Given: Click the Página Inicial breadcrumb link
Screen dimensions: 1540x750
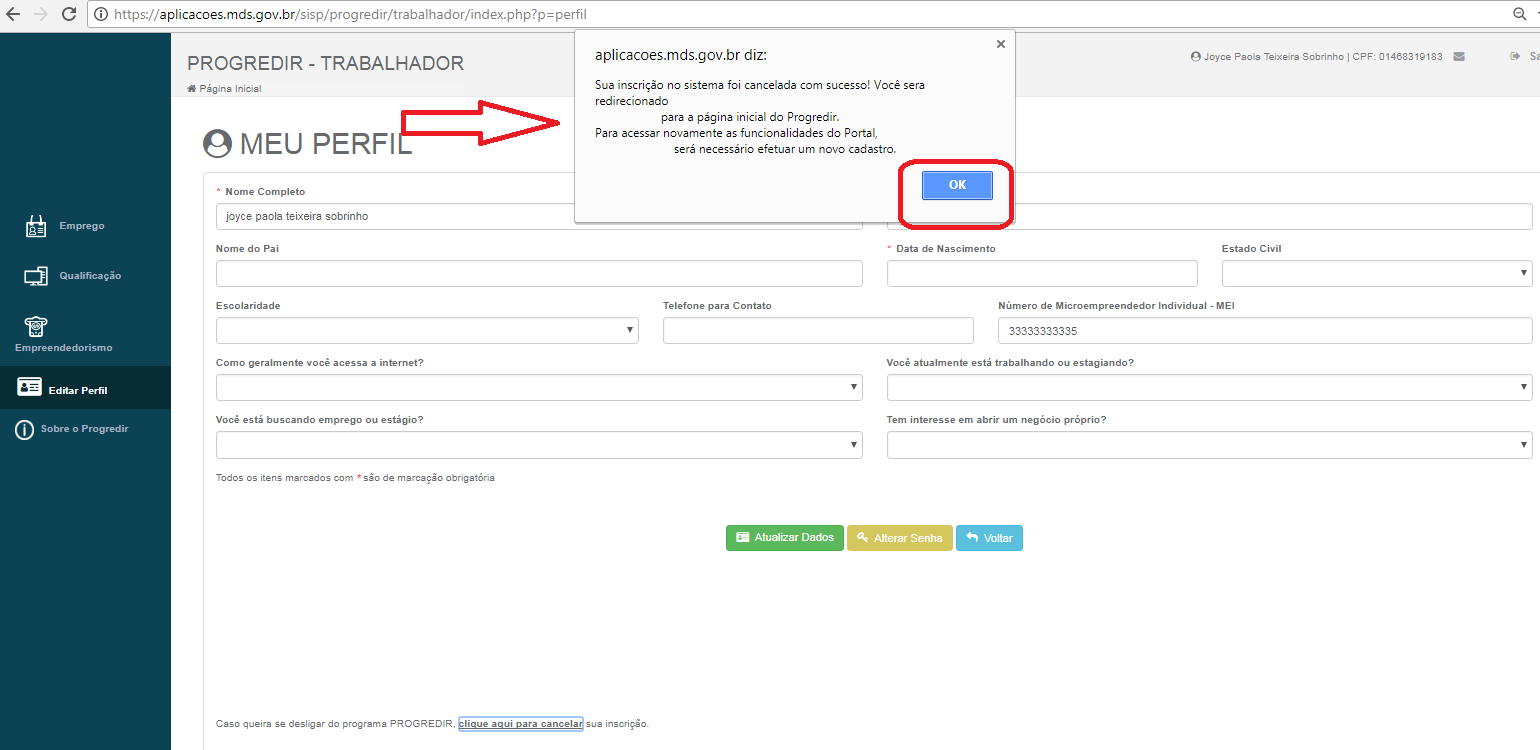Looking at the screenshot, I should [x=229, y=89].
